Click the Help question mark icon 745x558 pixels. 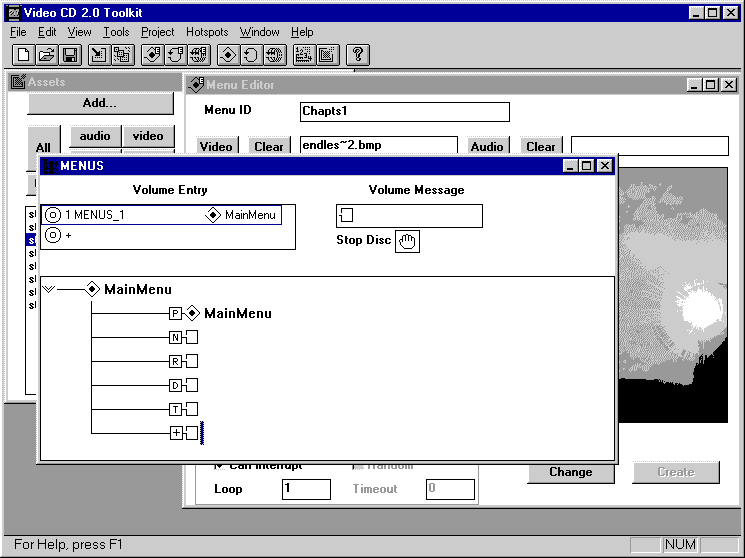tap(358, 55)
